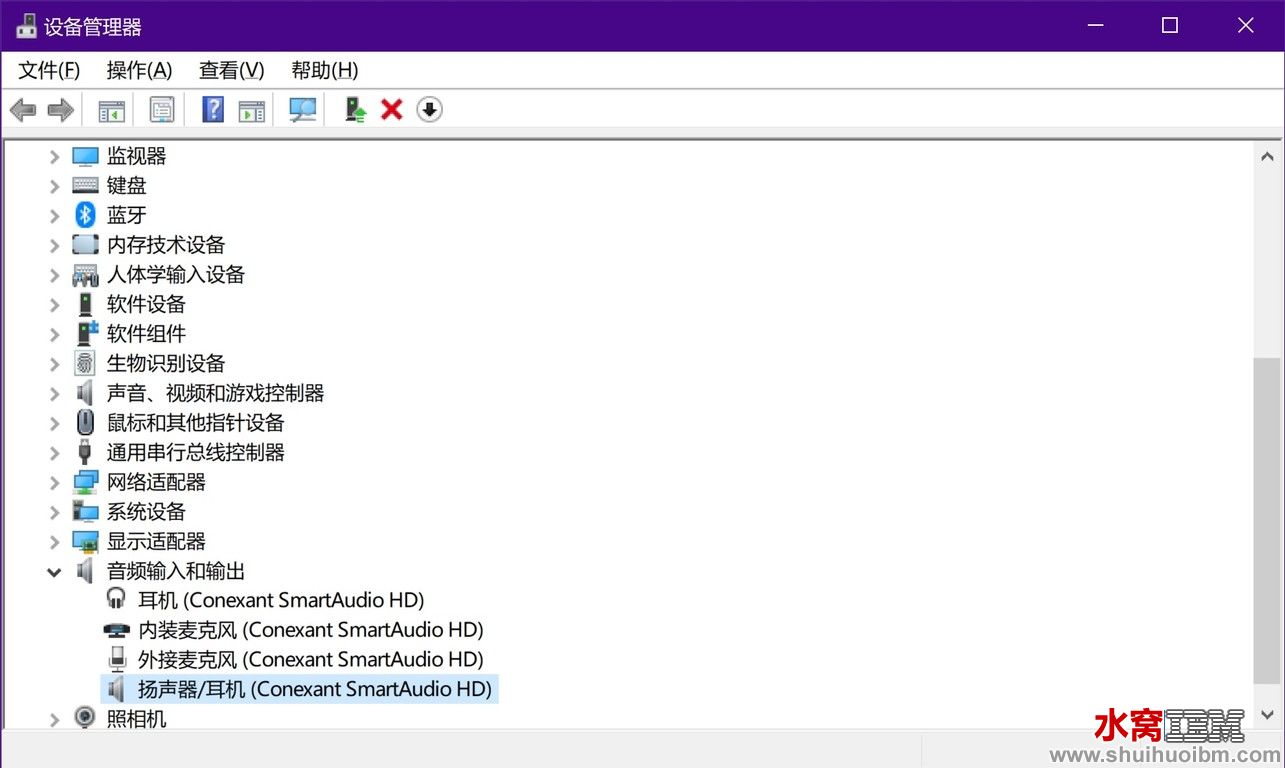Select 耳机 (Conexant SmartAudio HD) device
This screenshot has width=1285, height=768.
point(281,600)
